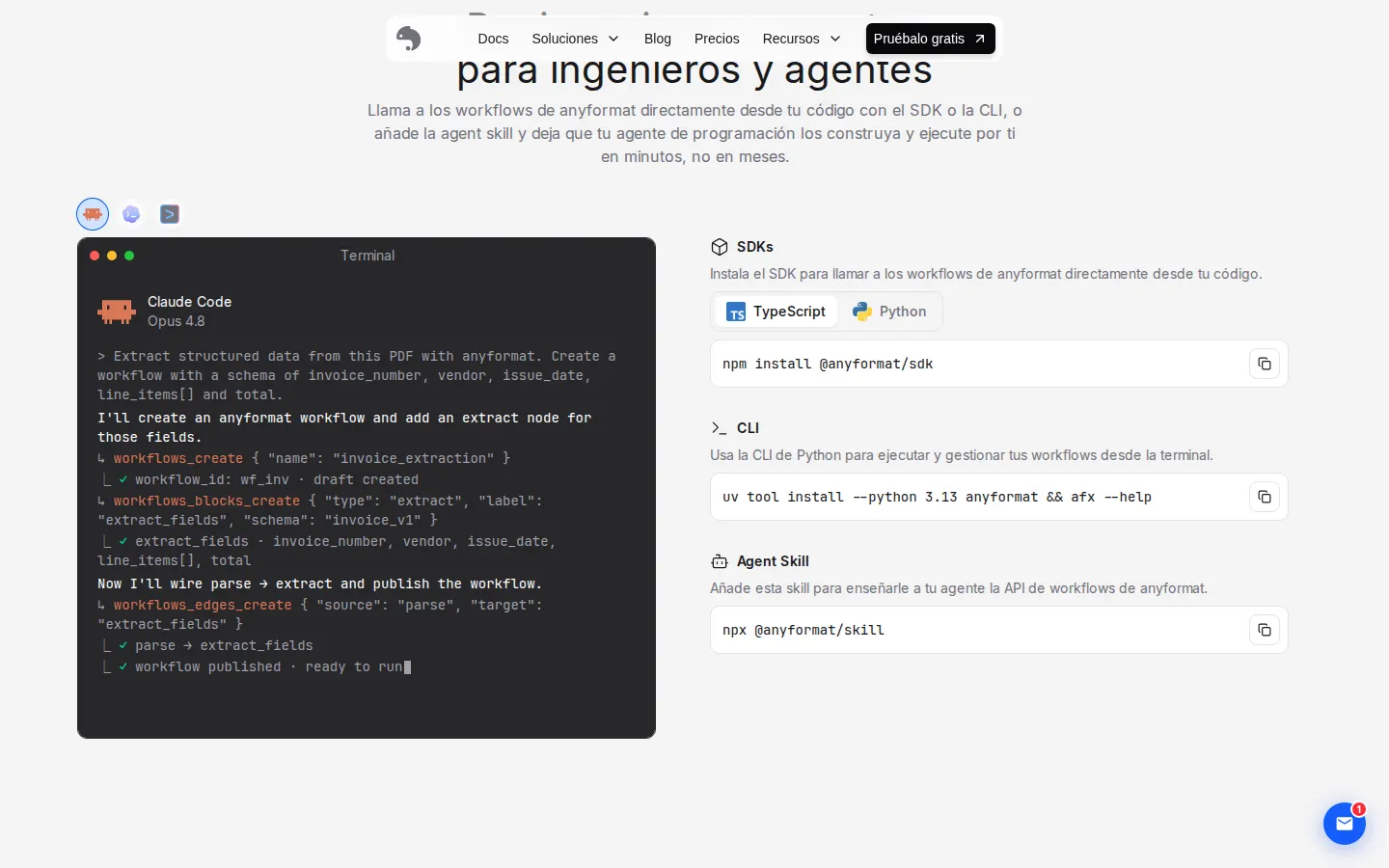Click the npx @anyformat/skill text
The width and height of the screenshot is (1389, 868).
pyautogui.click(x=803, y=630)
